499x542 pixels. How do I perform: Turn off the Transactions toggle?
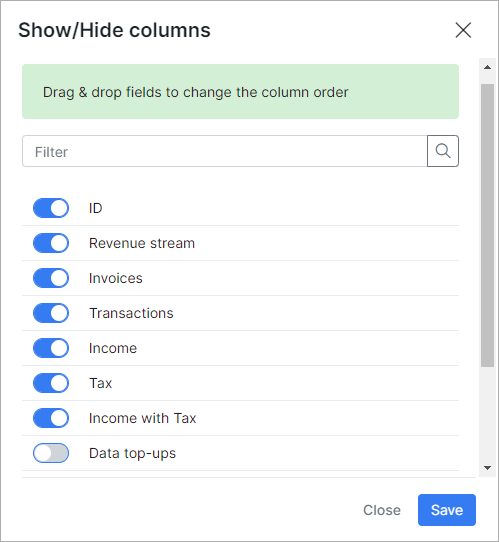point(51,313)
